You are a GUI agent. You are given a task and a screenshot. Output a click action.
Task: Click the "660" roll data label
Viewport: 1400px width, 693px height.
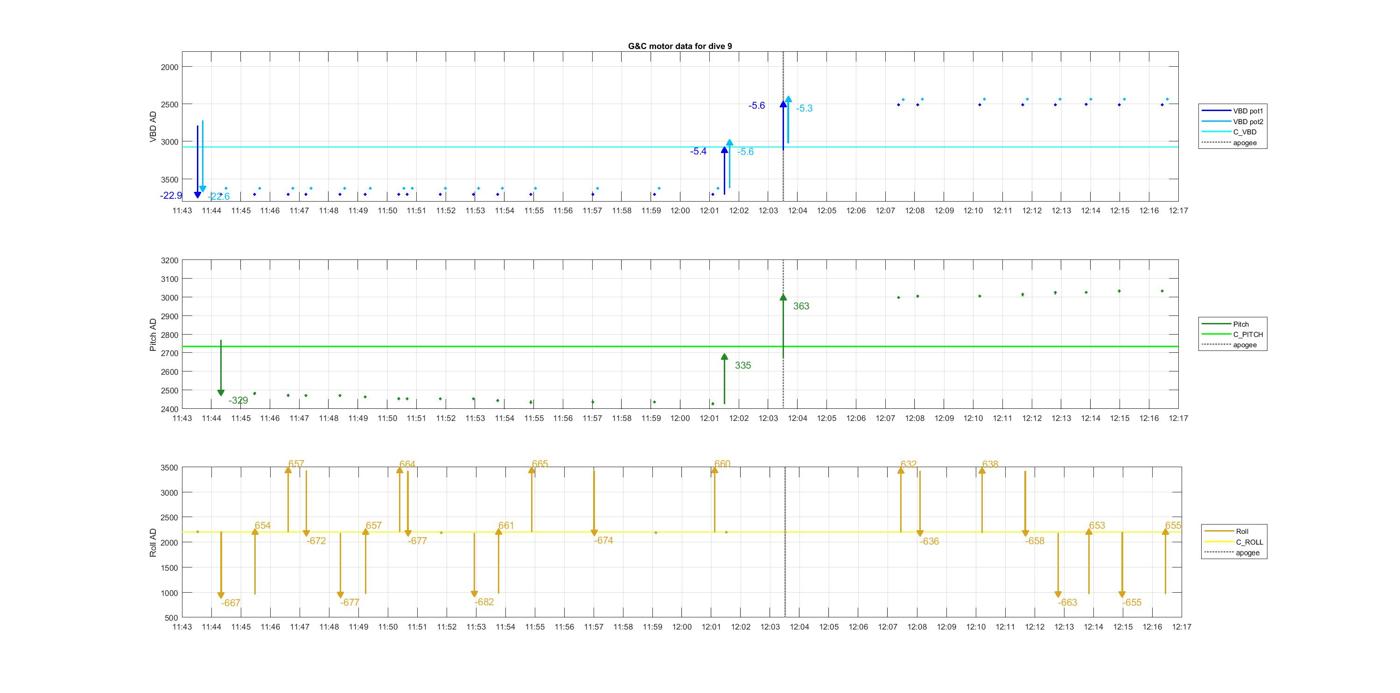[723, 464]
